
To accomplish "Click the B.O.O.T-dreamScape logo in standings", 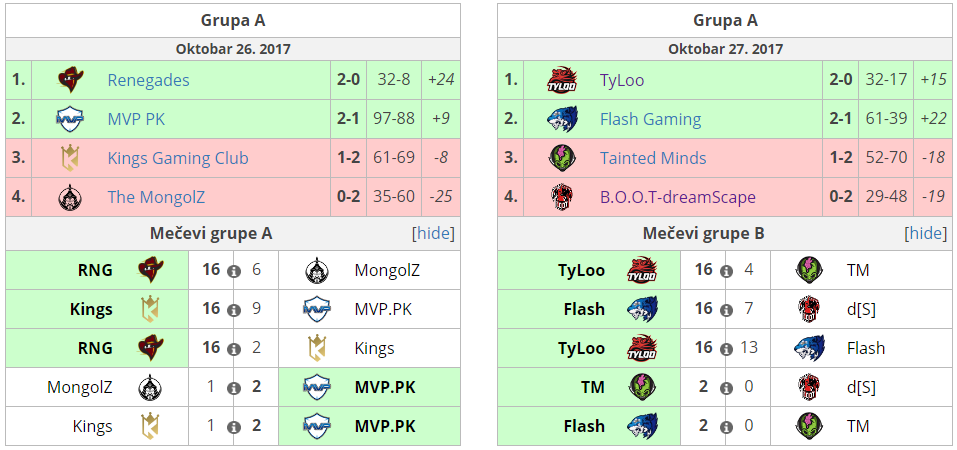I will click(x=562, y=197).
